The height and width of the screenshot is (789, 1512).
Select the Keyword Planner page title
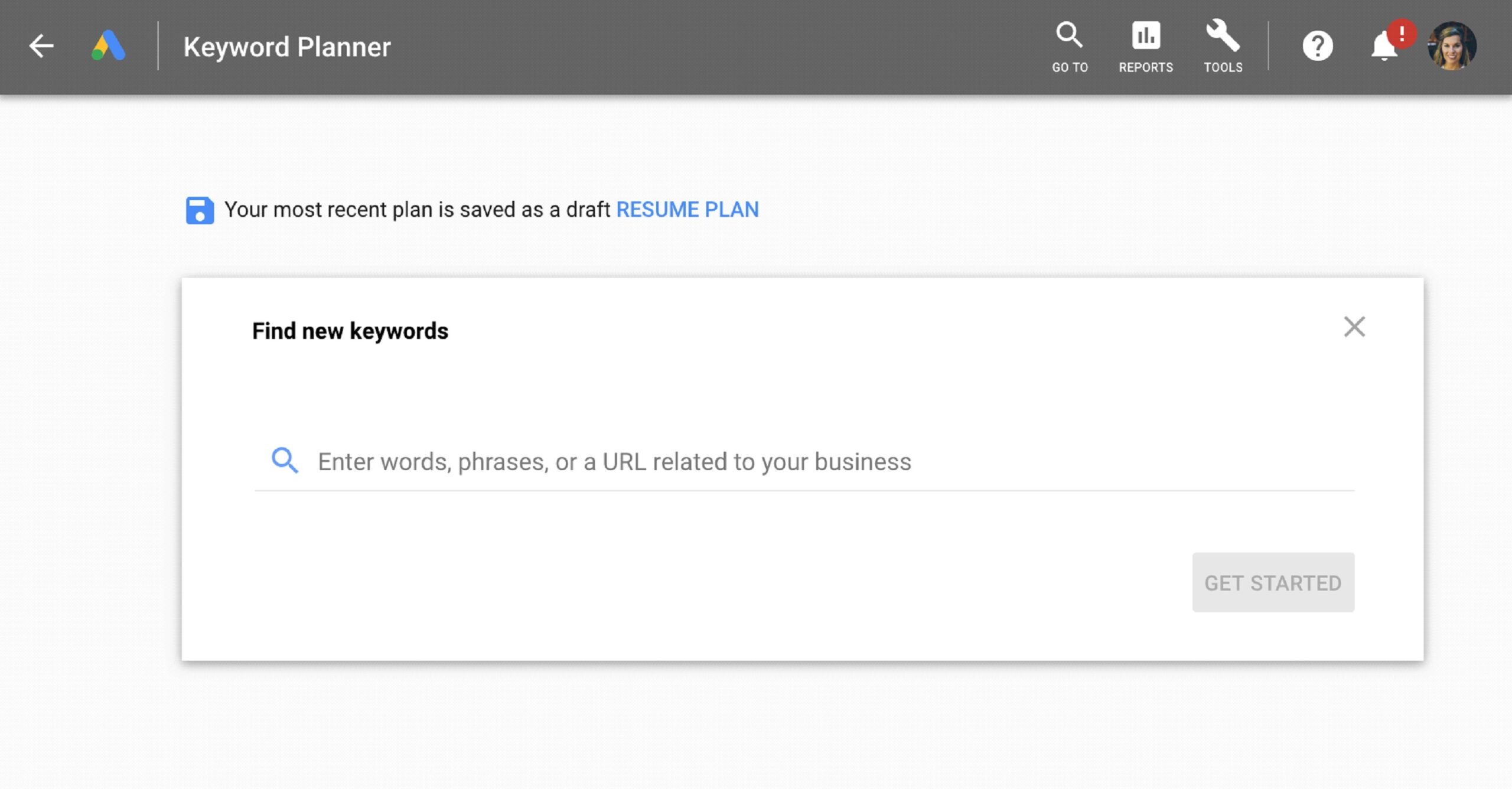(x=287, y=47)
